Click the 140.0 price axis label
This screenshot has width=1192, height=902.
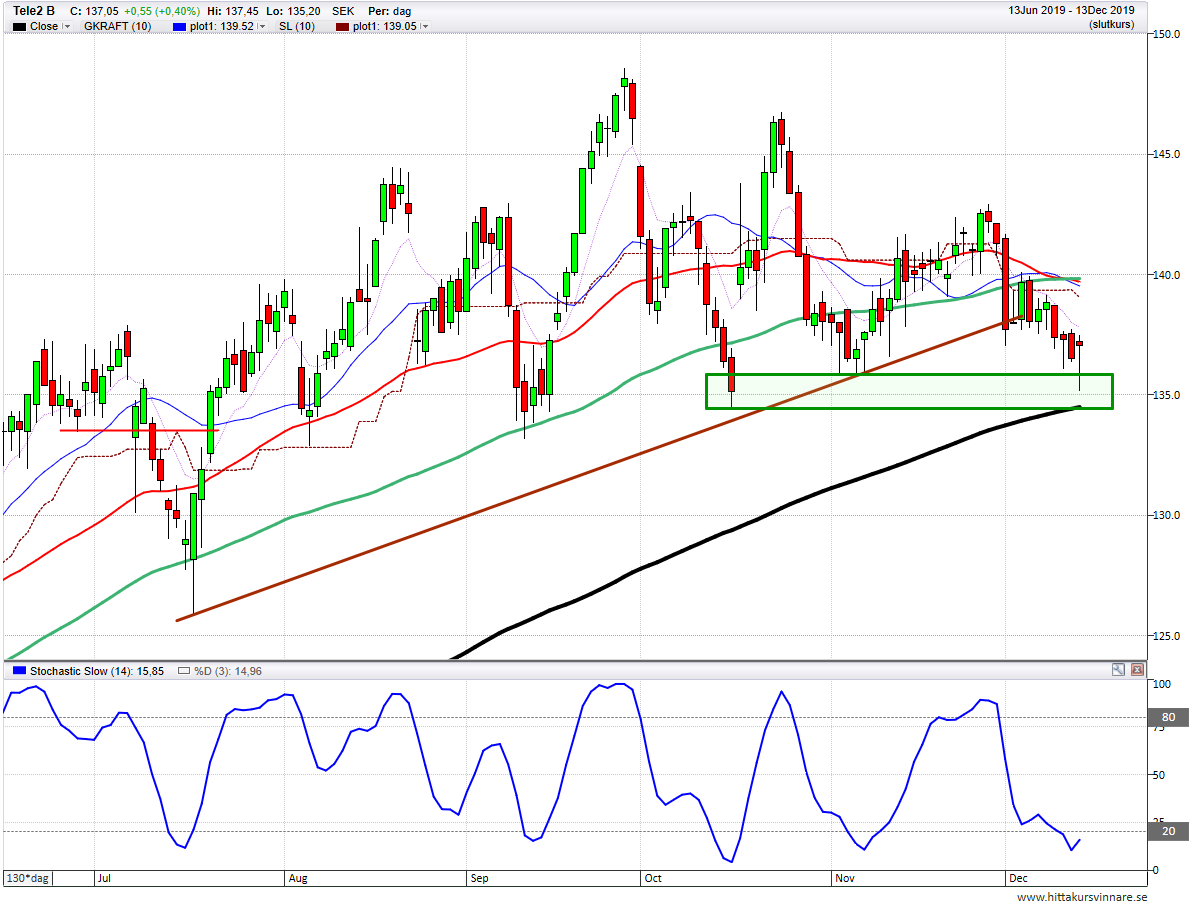[1166, 275]
